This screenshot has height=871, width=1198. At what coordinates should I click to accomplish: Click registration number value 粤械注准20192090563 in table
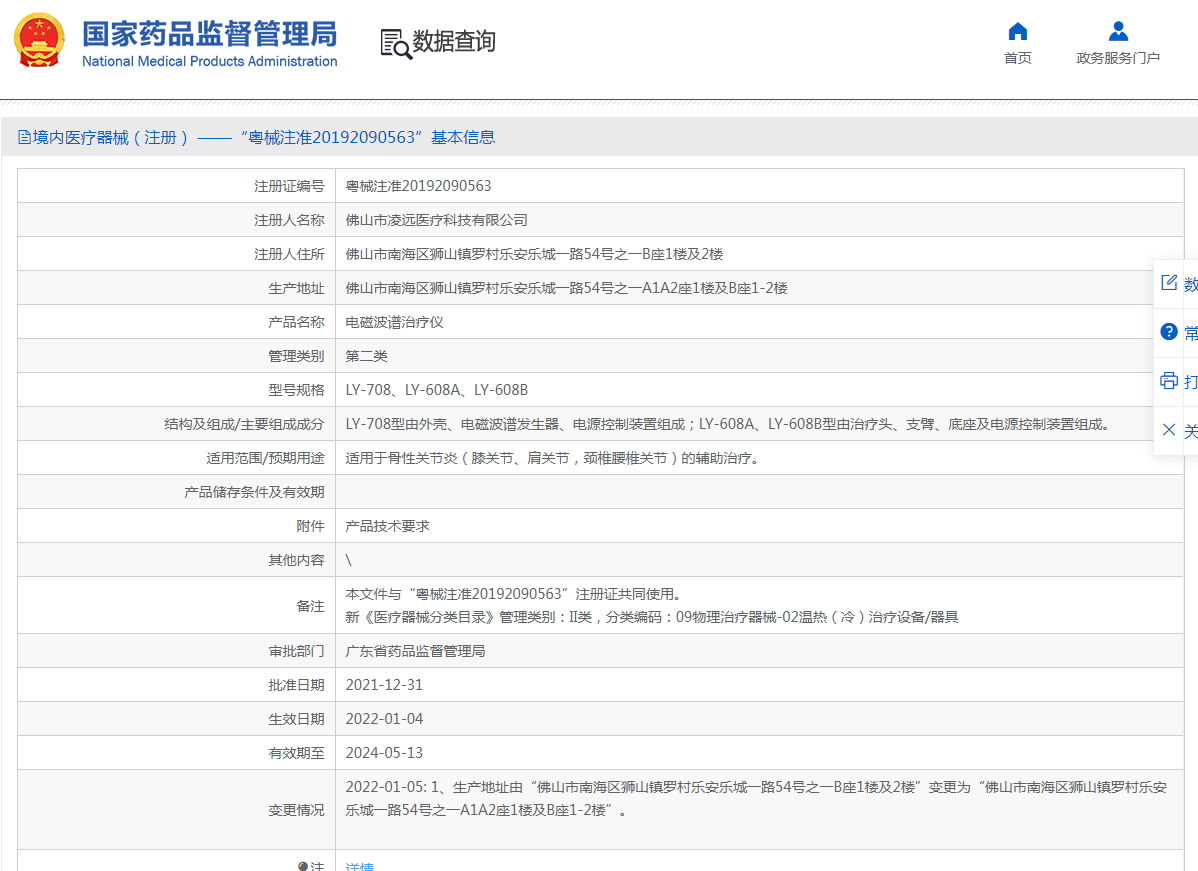point(418,186)
